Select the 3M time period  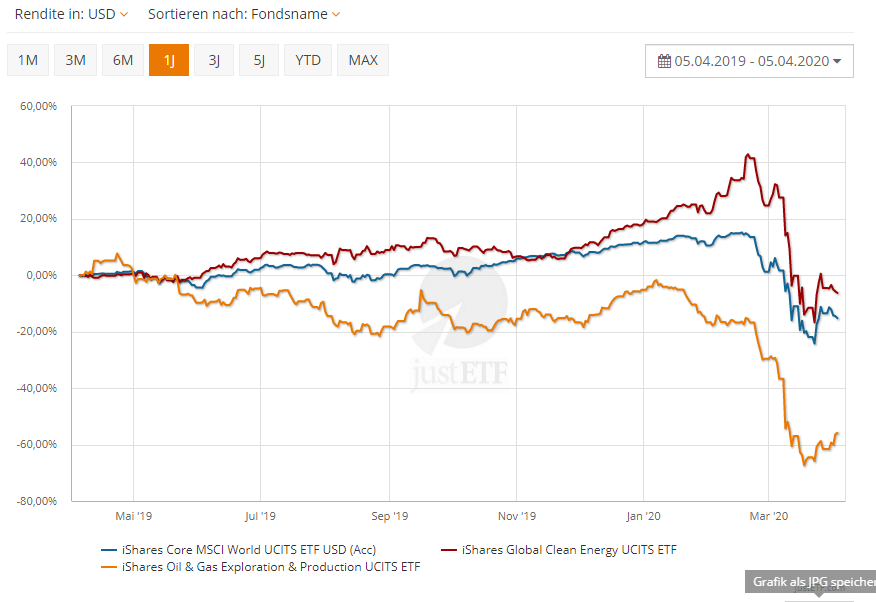click(x=75, y=60)
